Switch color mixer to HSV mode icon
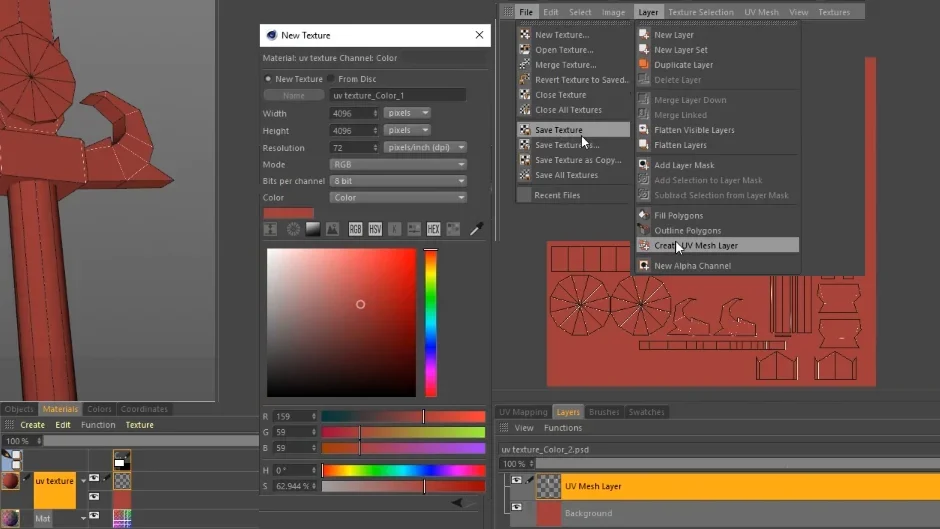940x529 pixels. pos(375,229)
